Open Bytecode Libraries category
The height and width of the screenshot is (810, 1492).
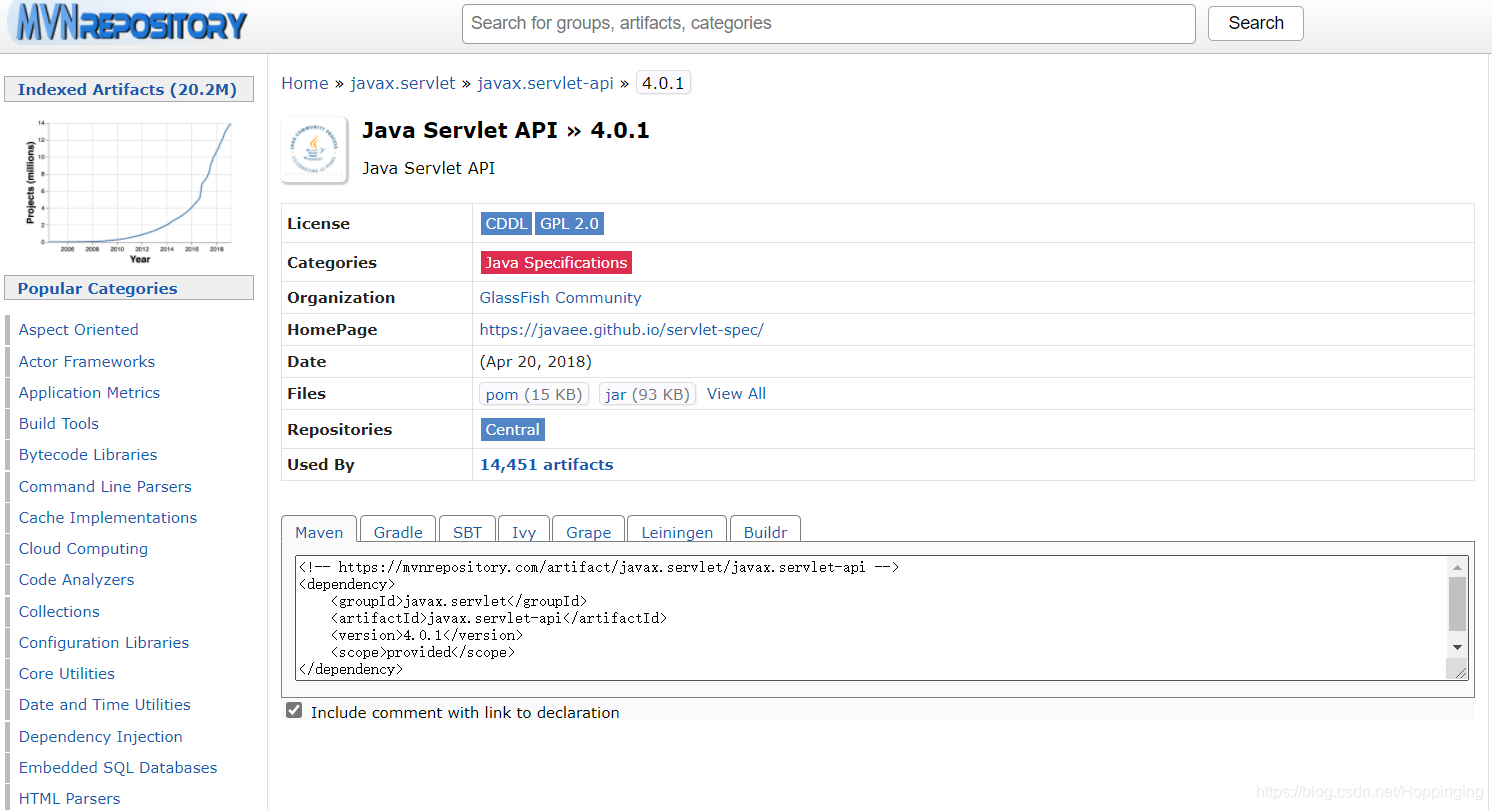click(x=88, y=455)
